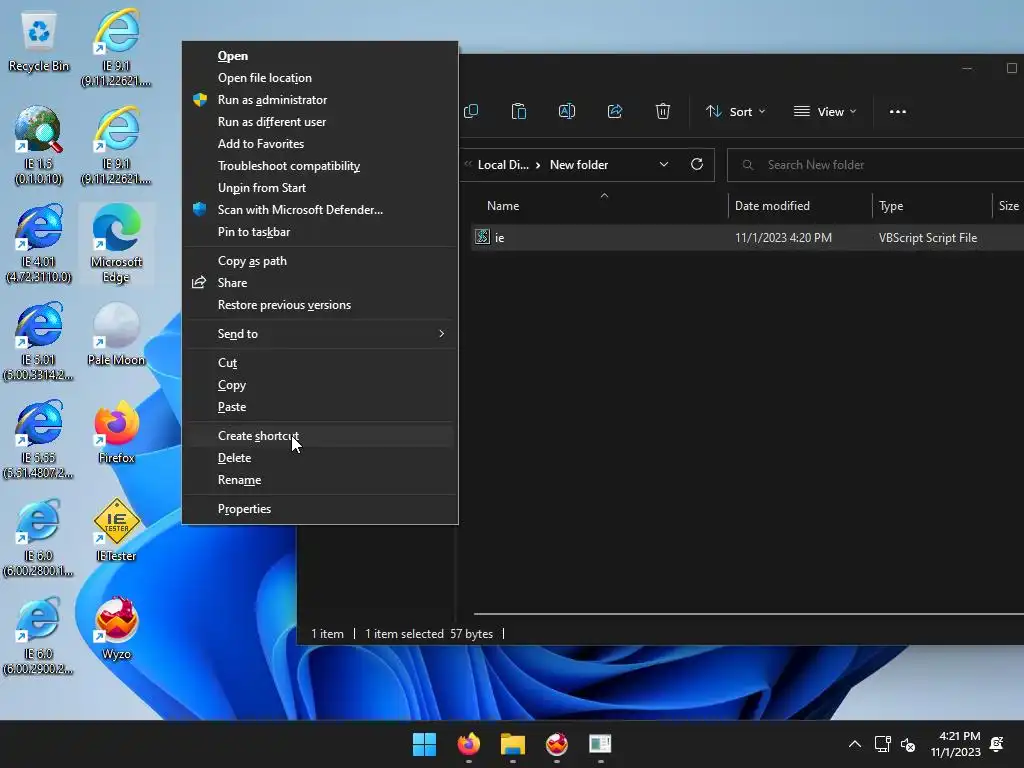
Task: Select the ie VBScript file row
Action: tap(746, 238)
